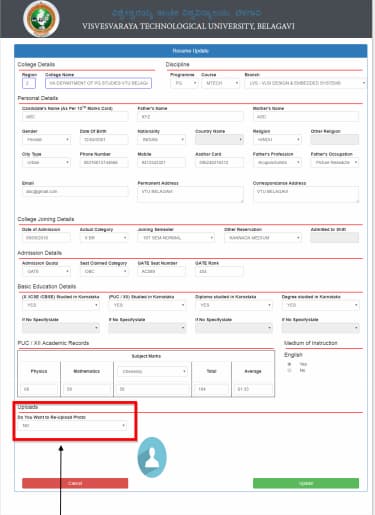
Task: Open the Father's Occupation dropdown
Action: tap(335, 162)
